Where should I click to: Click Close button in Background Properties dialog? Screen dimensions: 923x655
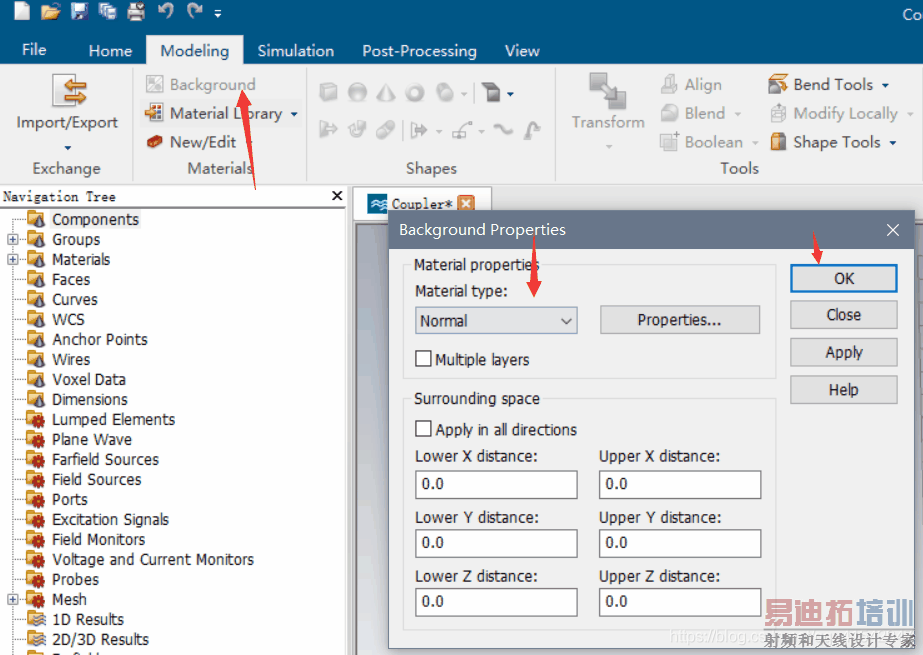click(x=844, y=315)
